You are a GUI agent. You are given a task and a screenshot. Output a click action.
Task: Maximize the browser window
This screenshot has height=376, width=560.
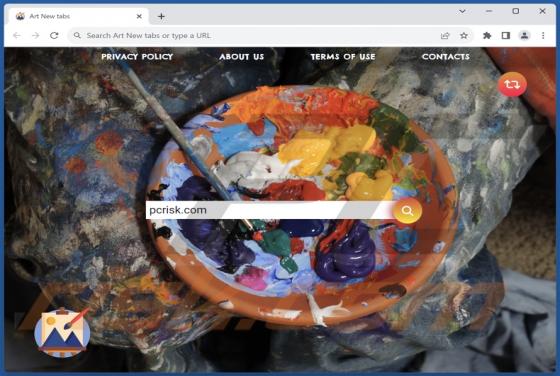pos(516,11)
